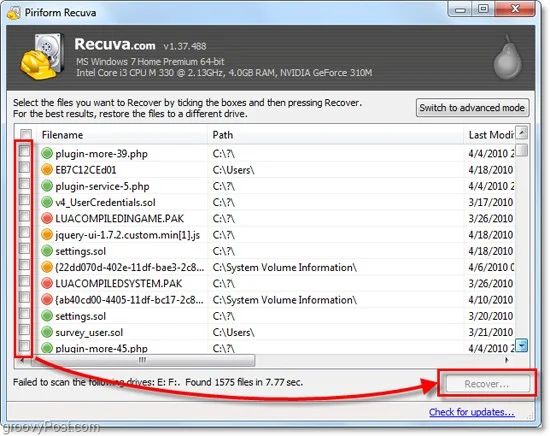Click the title bar Recuva app icon
This screenshot has height=436, width=550.
click(x=14, y=13)
